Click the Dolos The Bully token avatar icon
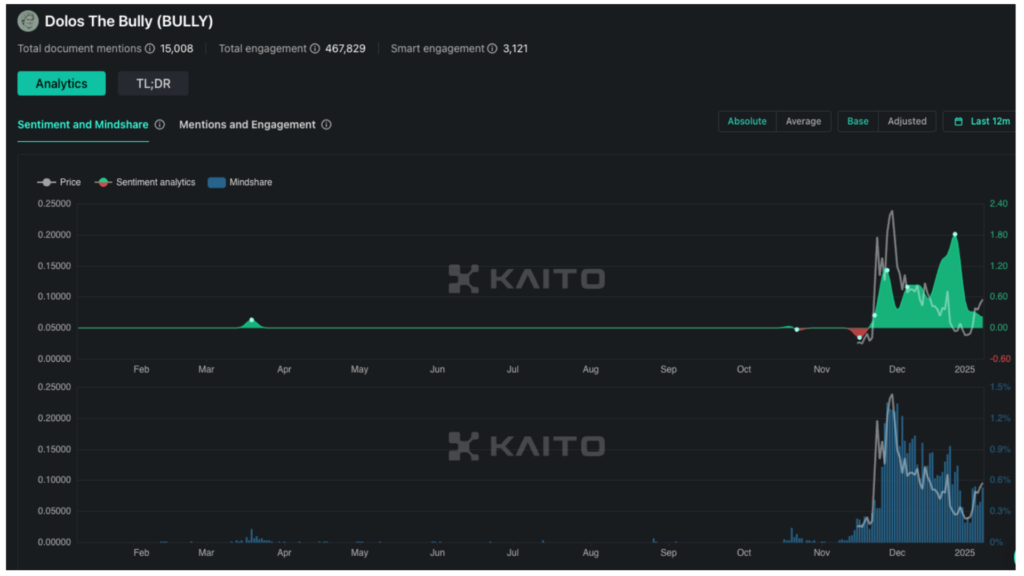This screenshot has height=576, width=1024. [x=27, y=21]
